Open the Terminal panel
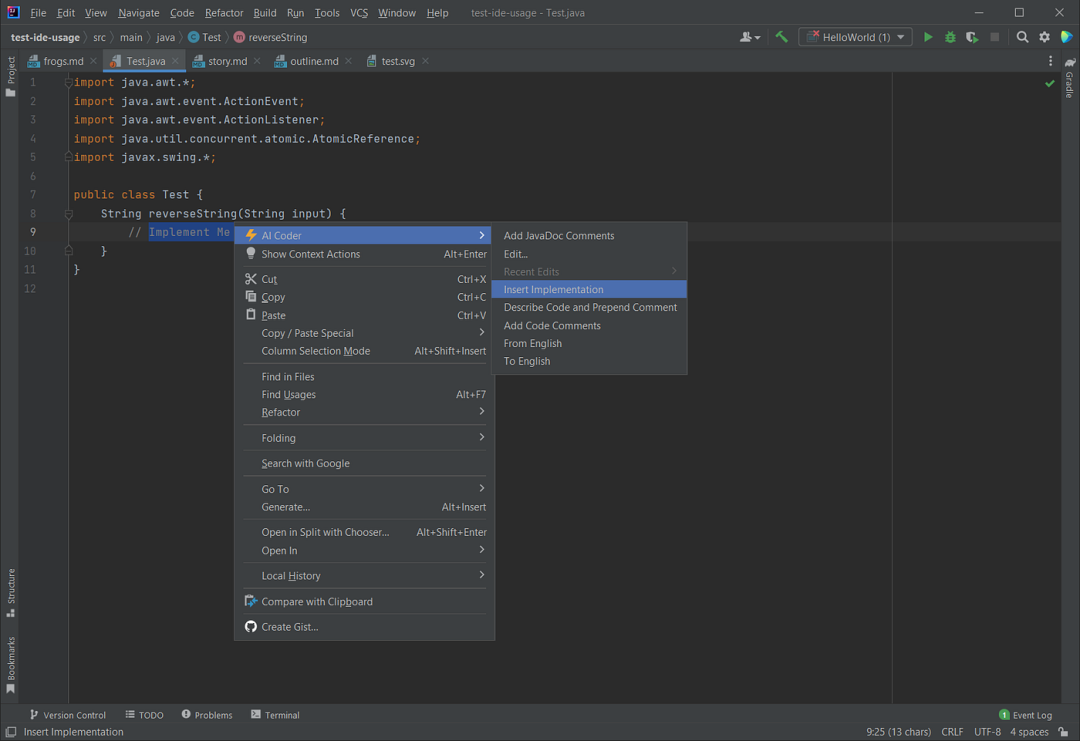The image size is (1080, 741). [275, 714]
